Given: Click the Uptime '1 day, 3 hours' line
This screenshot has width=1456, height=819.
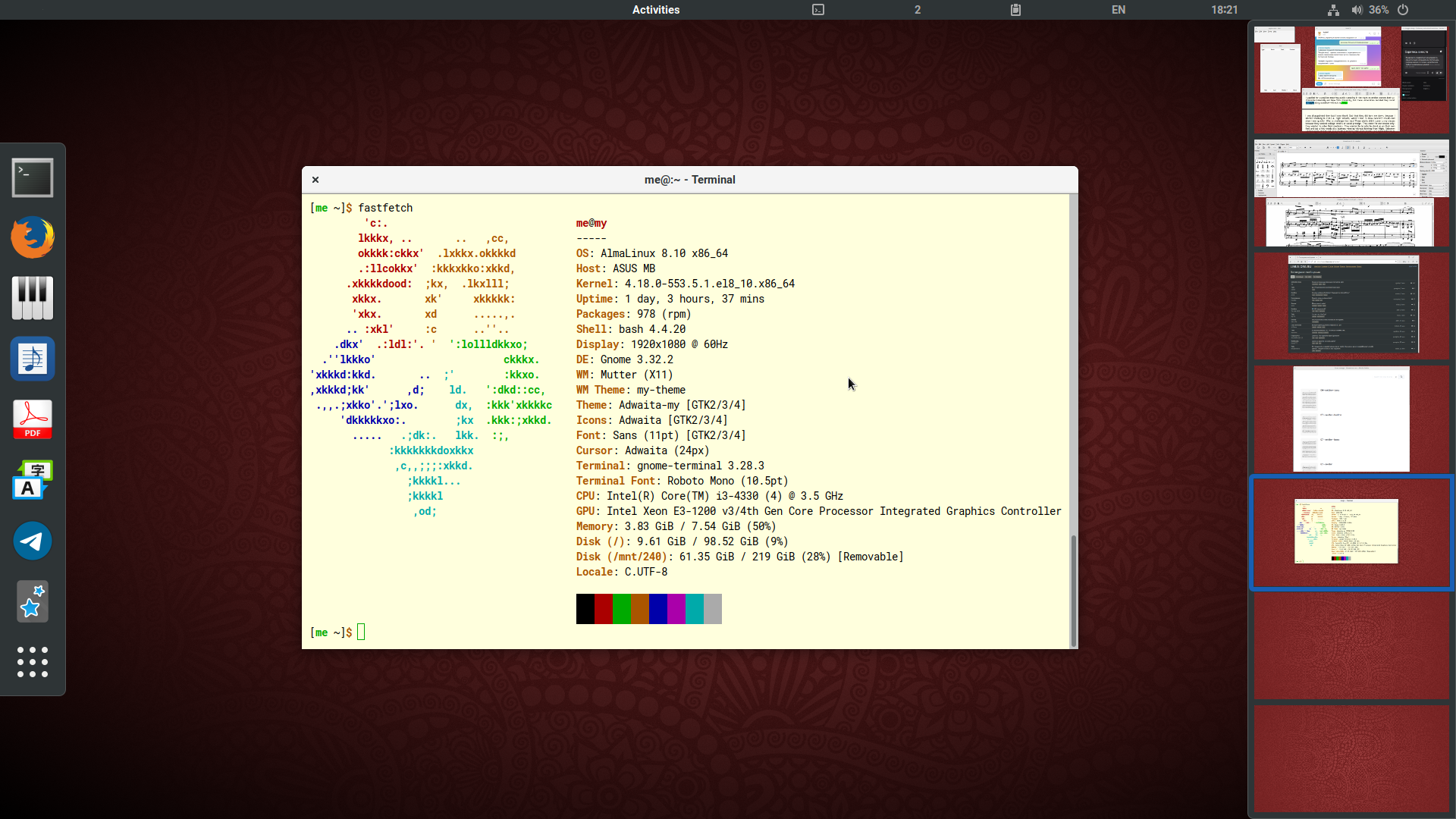Looking at the screenshot, I should [670, 299].
